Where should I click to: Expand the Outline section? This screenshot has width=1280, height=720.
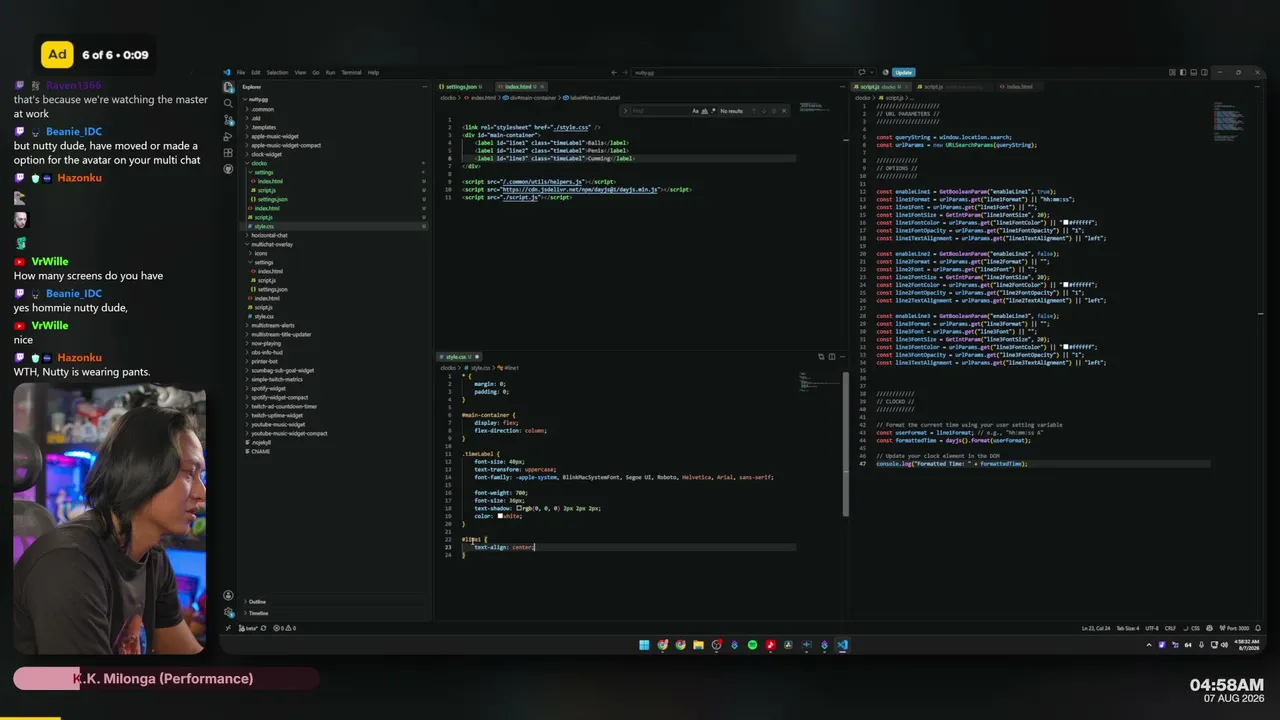click(257, 602)
